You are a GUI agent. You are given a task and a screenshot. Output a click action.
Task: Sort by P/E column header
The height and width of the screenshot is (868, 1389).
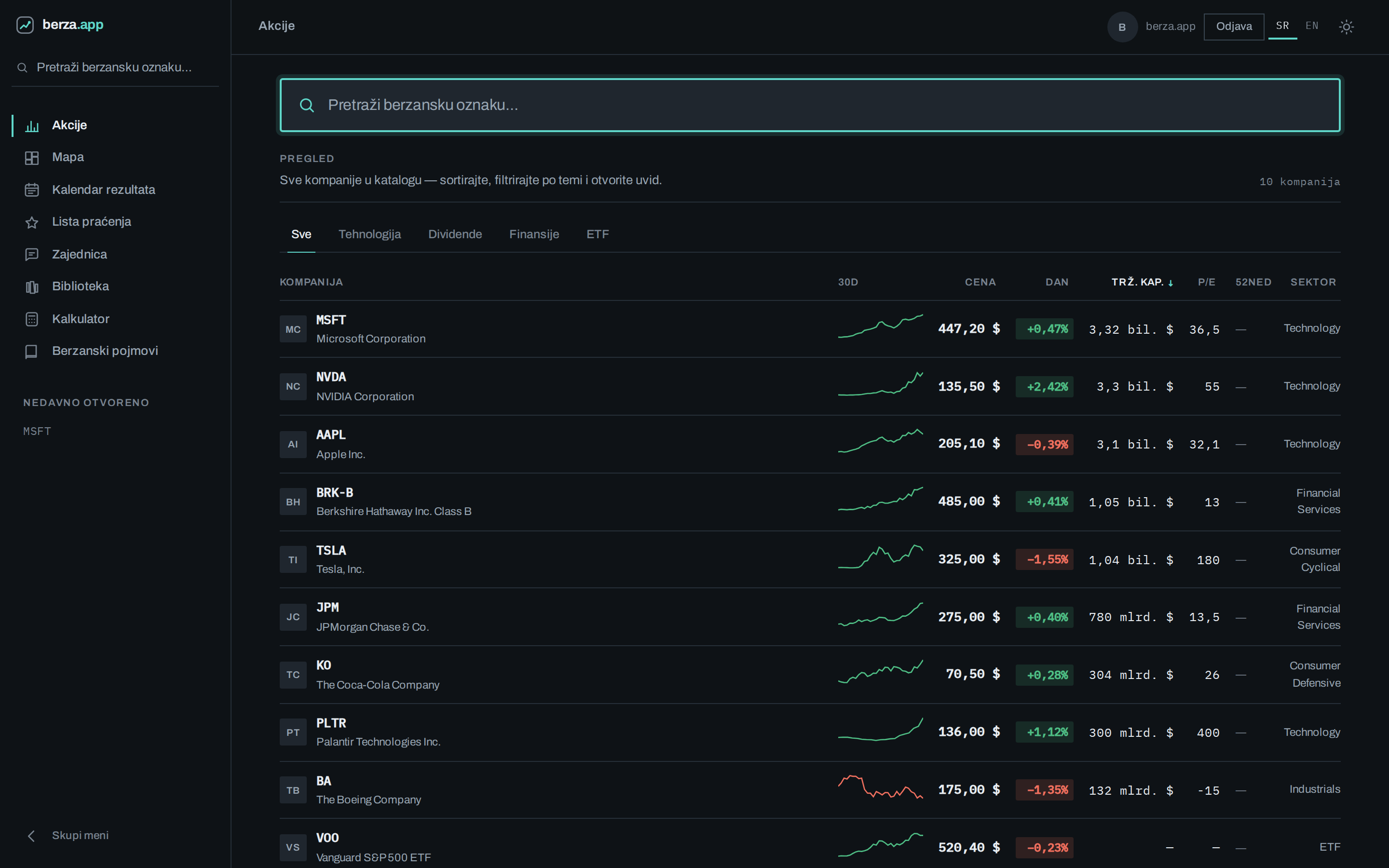click(1207, 283)
